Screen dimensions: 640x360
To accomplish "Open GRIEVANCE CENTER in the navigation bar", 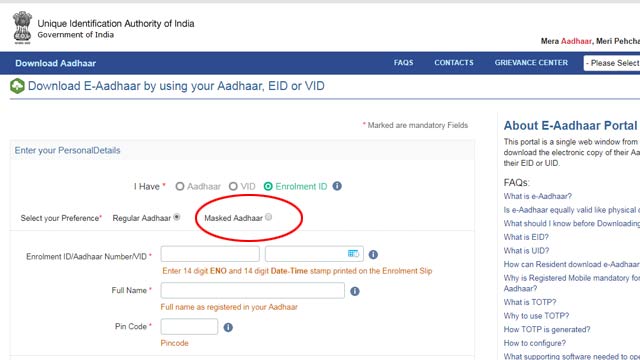I will (531, 63).
